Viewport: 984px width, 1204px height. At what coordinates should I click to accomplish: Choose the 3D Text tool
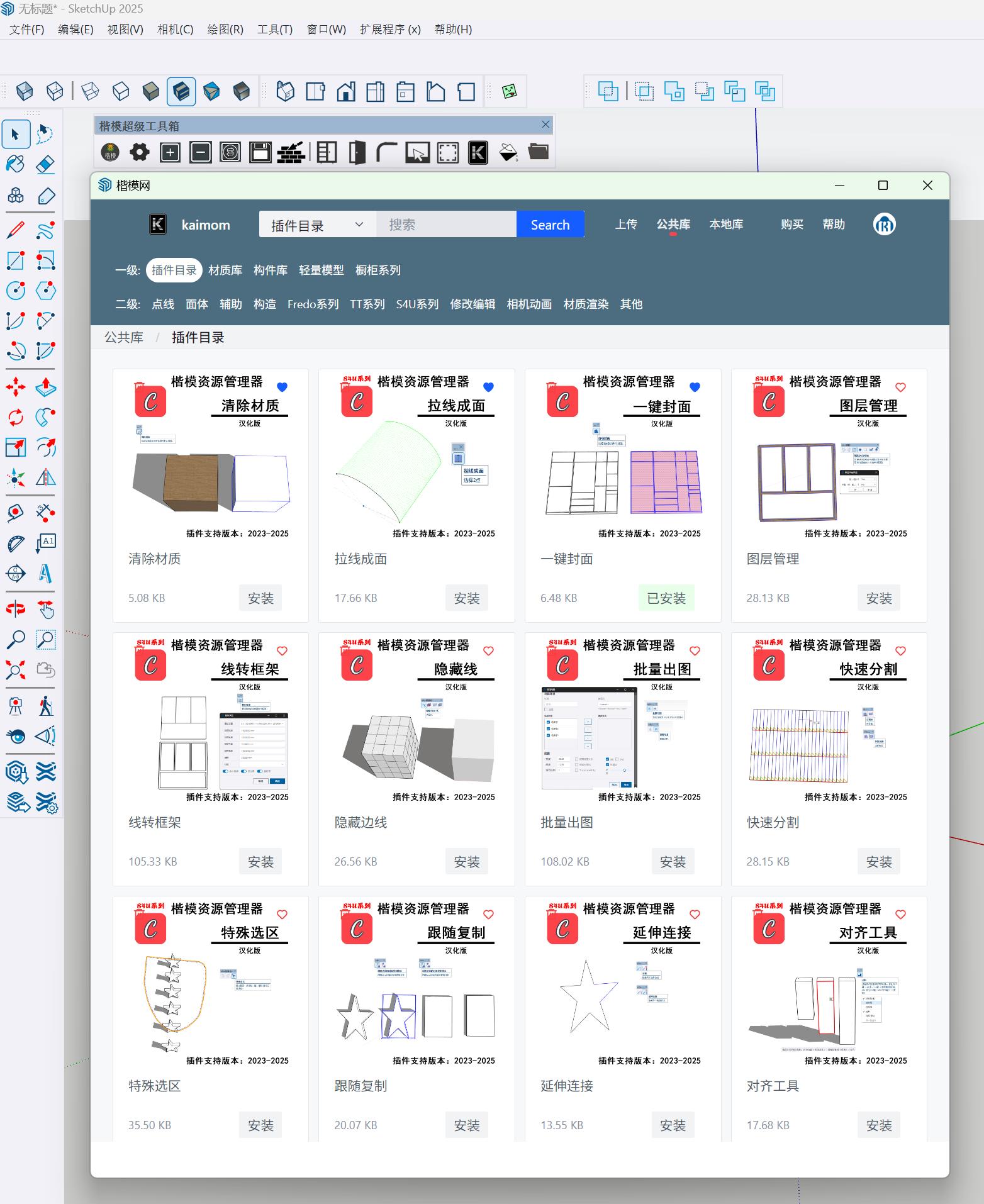pos(46,573)
